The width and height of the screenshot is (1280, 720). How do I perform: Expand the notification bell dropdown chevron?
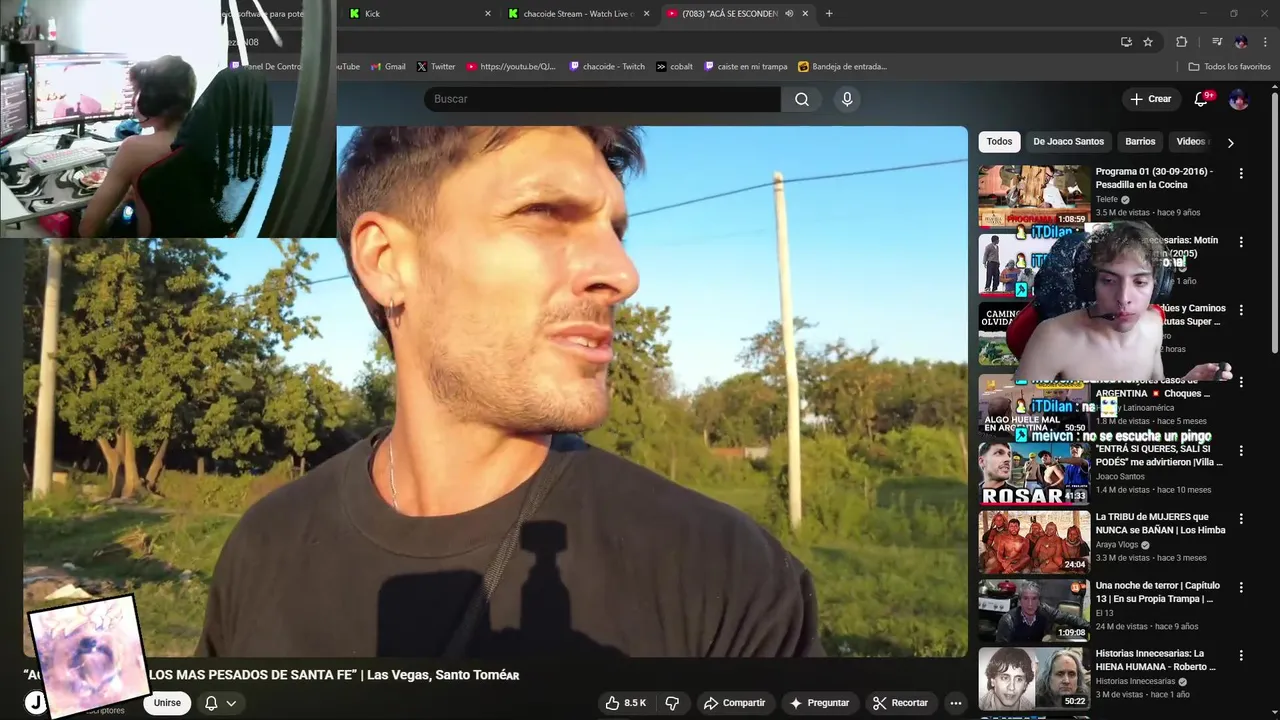click(231, 703)
